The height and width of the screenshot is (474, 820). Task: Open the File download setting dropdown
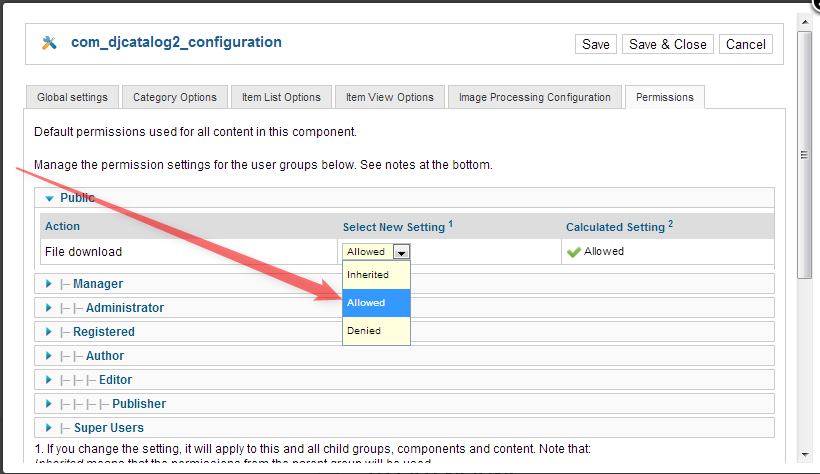(376, 252)
